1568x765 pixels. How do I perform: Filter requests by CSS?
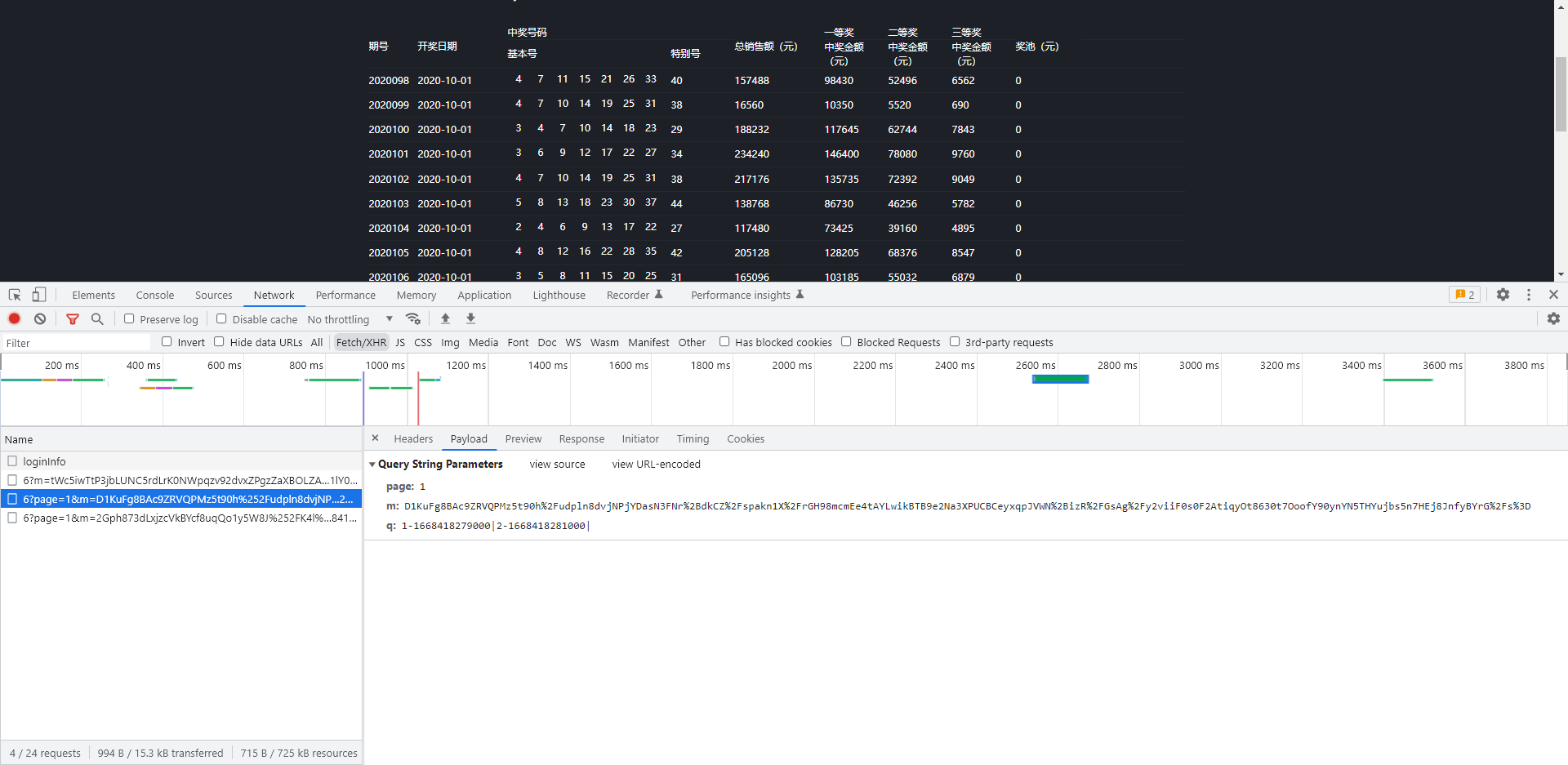click(423, 342)
